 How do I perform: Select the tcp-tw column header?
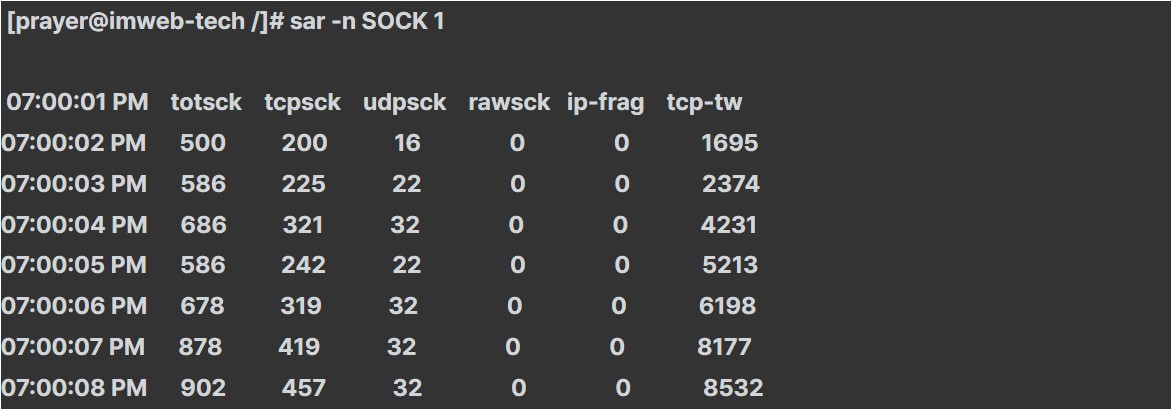pyautogui.click(x=704, y=103)
